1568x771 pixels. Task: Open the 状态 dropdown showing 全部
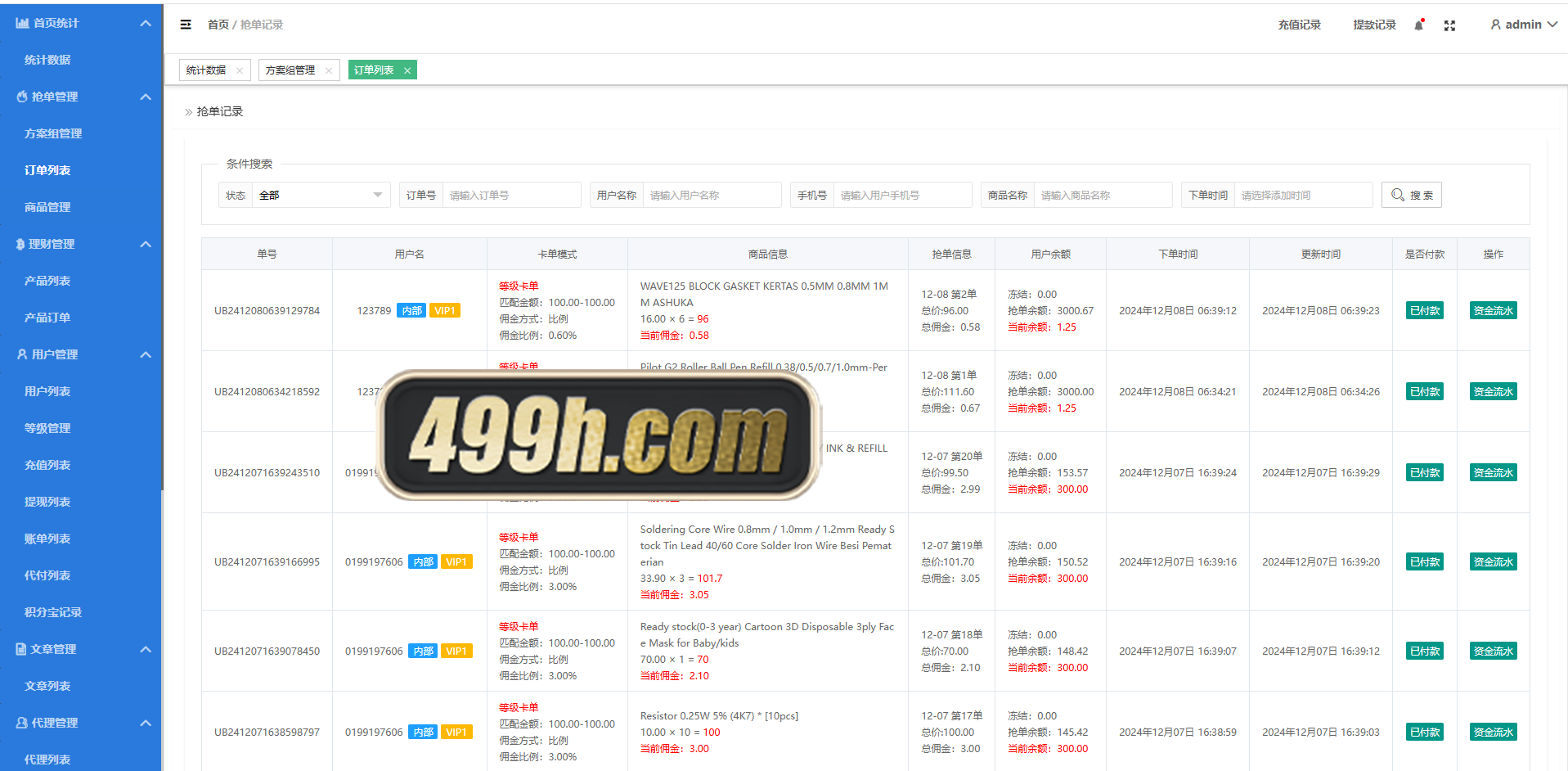pos(321,195)
